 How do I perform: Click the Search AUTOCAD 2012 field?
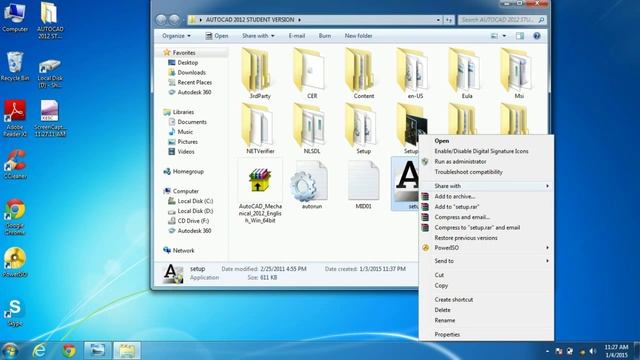click(x=502, y=20)
